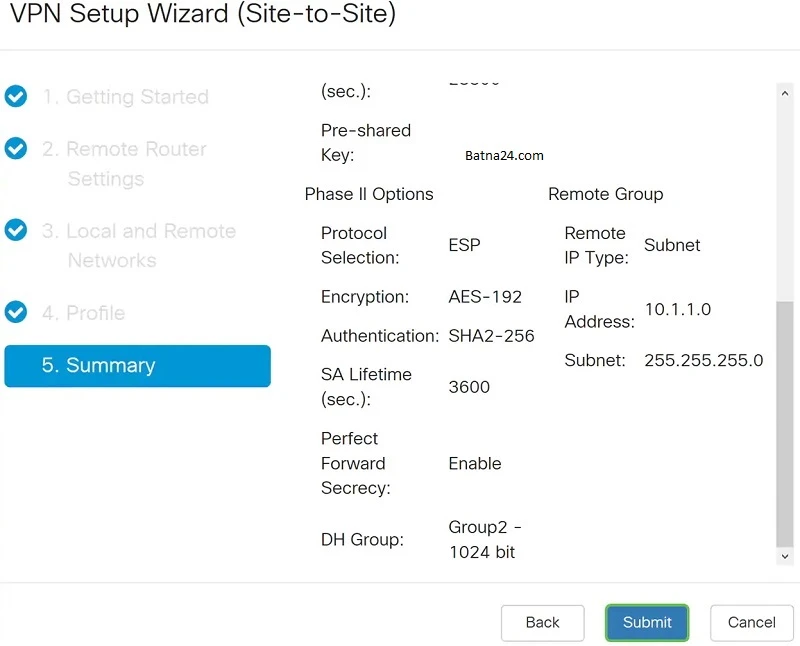This screenshot has height=646, width=800.
Task: Click the Back button
Action: coord(542,622)
